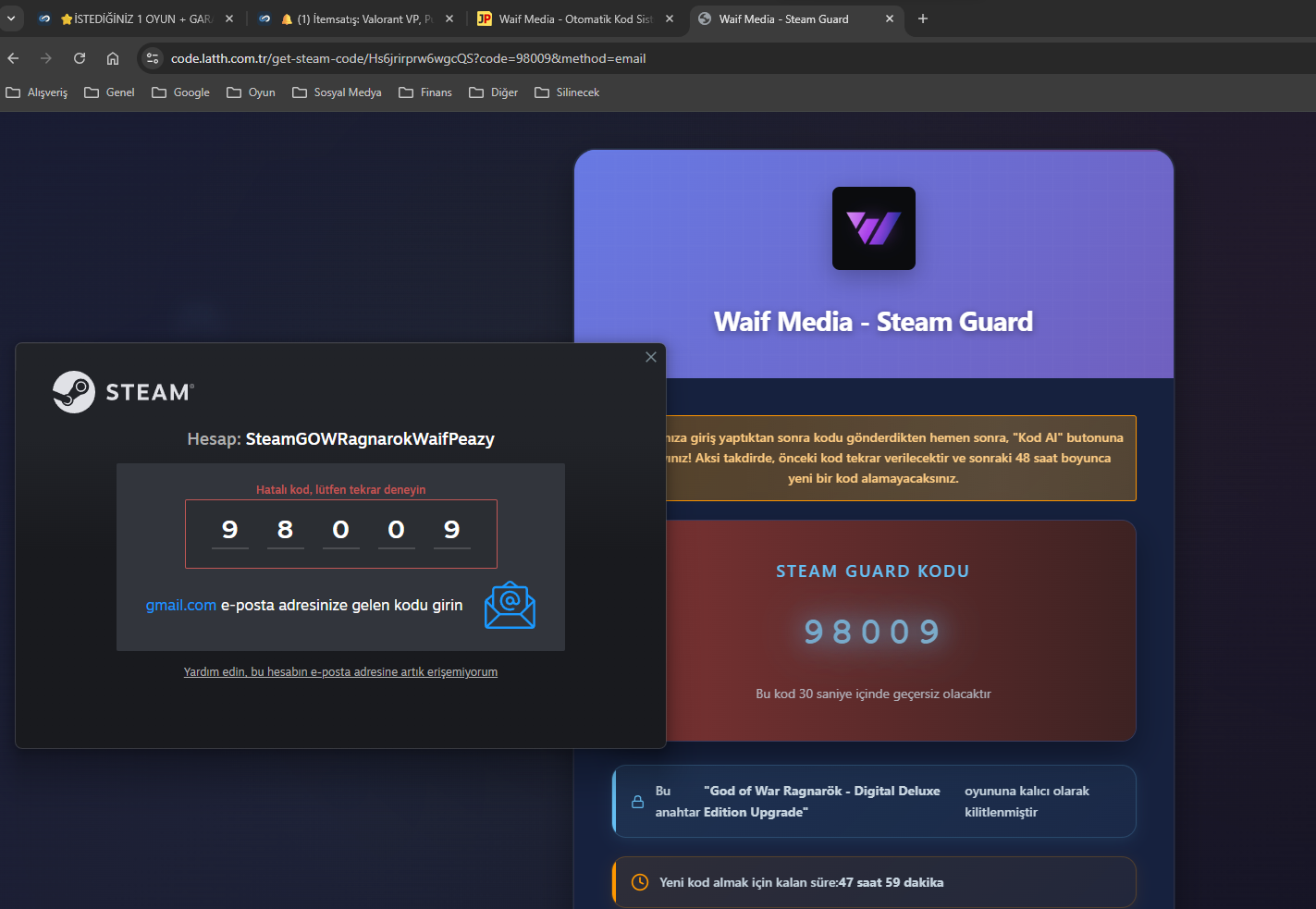Screen dimensions: 1316x909
Task: Open the browser tab search dropdown arrow
Action: (x=11, y=18)
